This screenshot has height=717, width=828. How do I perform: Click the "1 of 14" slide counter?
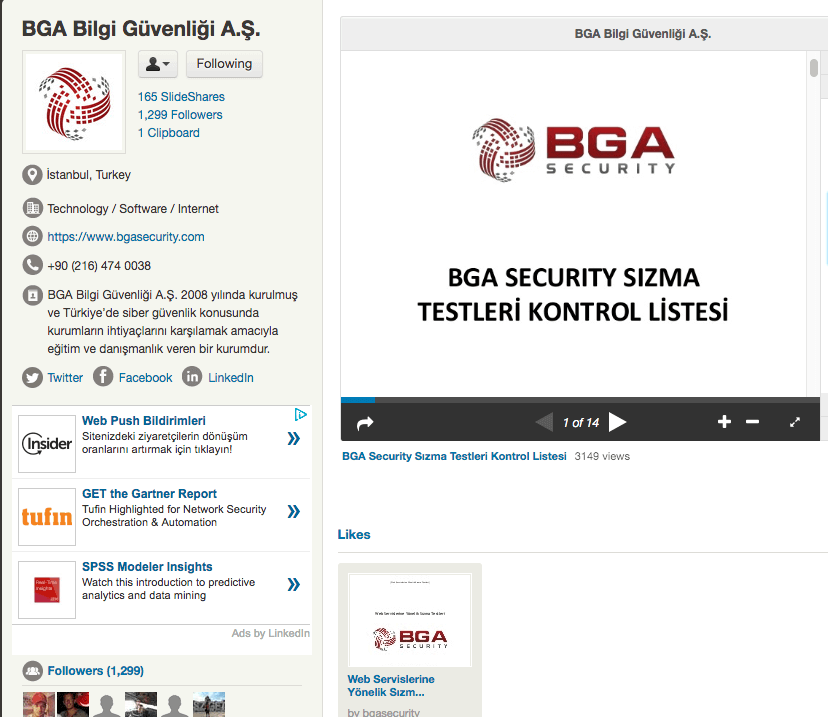coord(581,422)
